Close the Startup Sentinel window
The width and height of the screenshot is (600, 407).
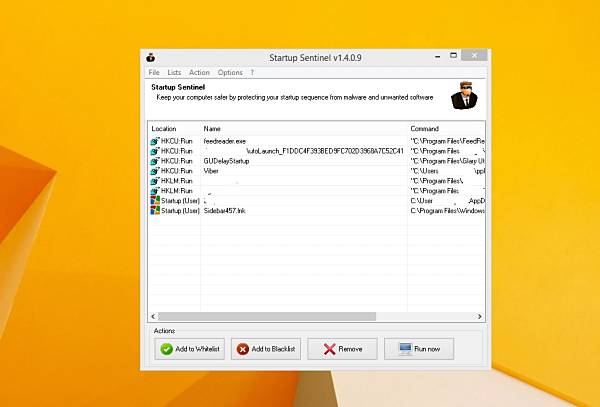(x=474, y=55)
